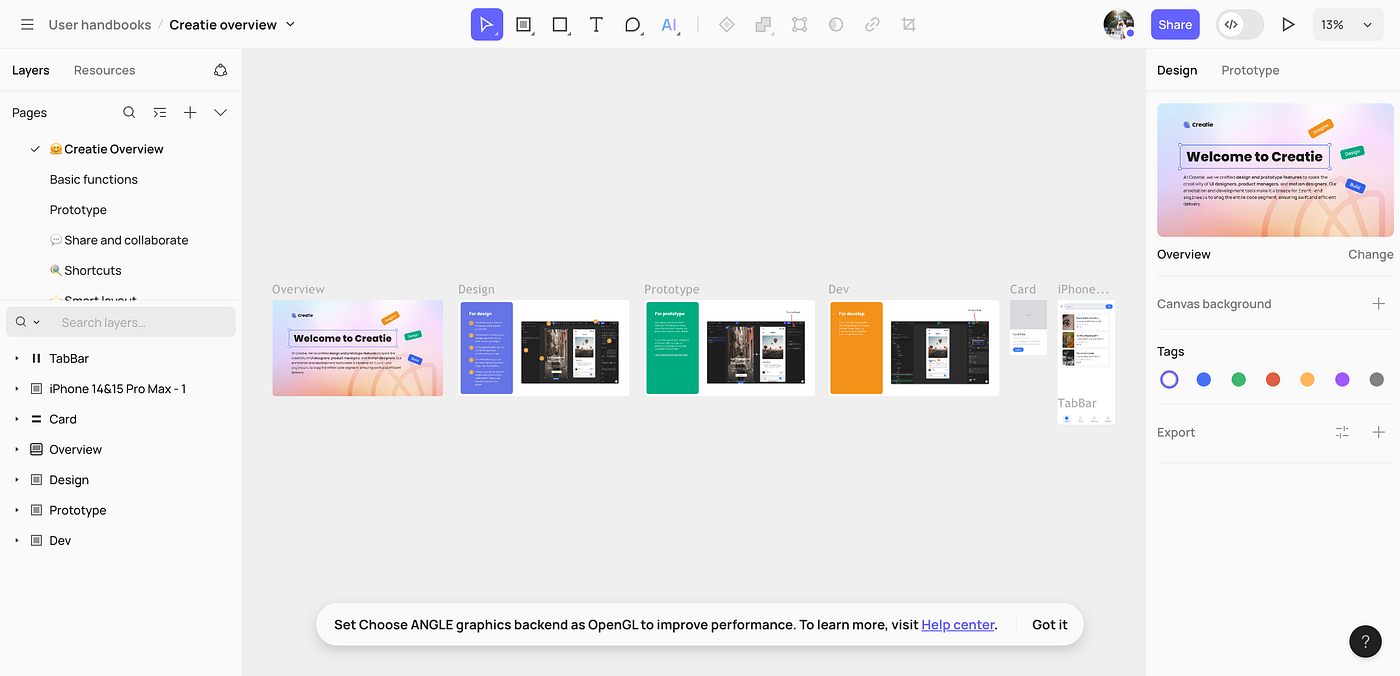Dismiss the notice with Got it

1049,624
